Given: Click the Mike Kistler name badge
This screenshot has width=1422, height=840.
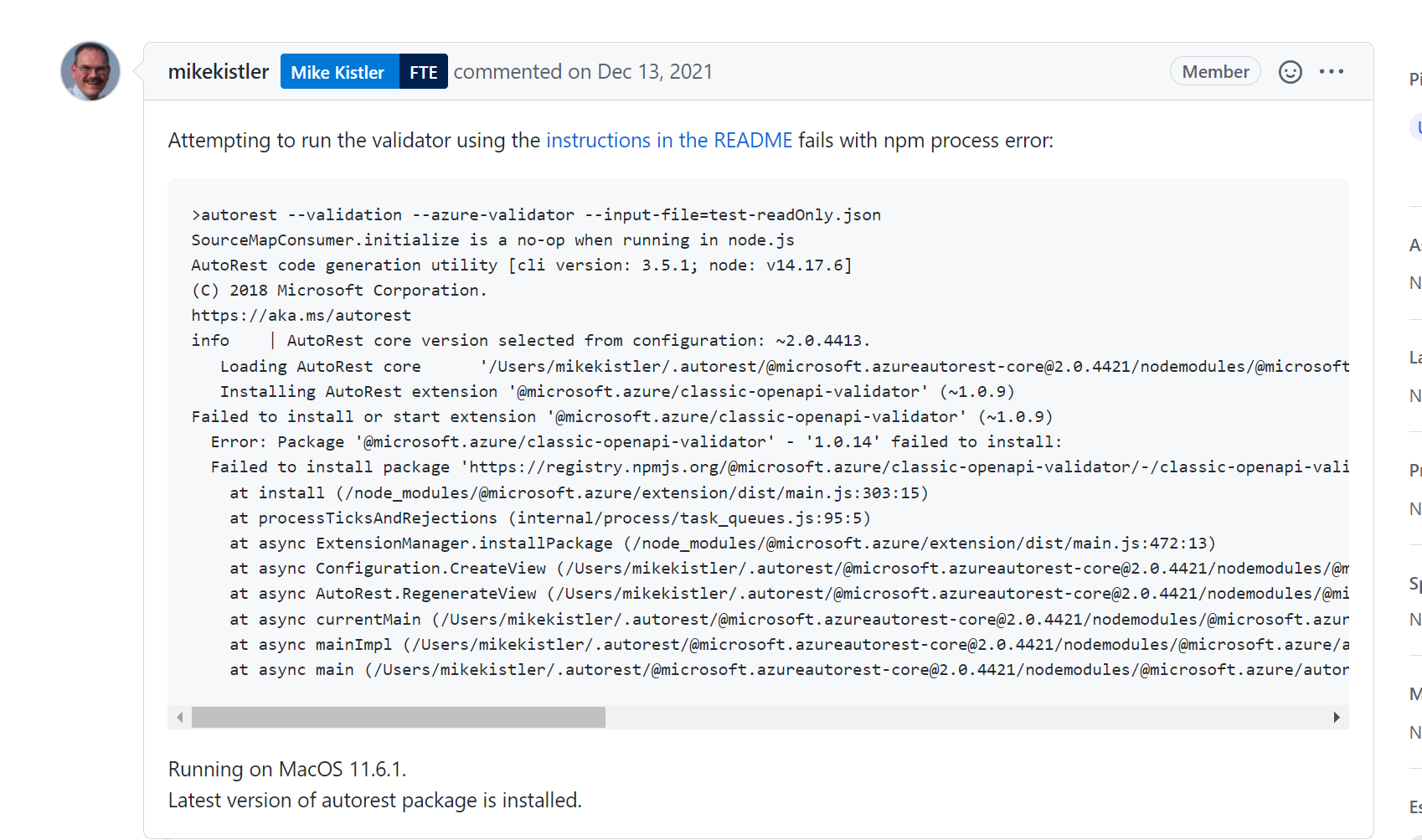Looking at the screenshot, I should click(x=339, y=71).
